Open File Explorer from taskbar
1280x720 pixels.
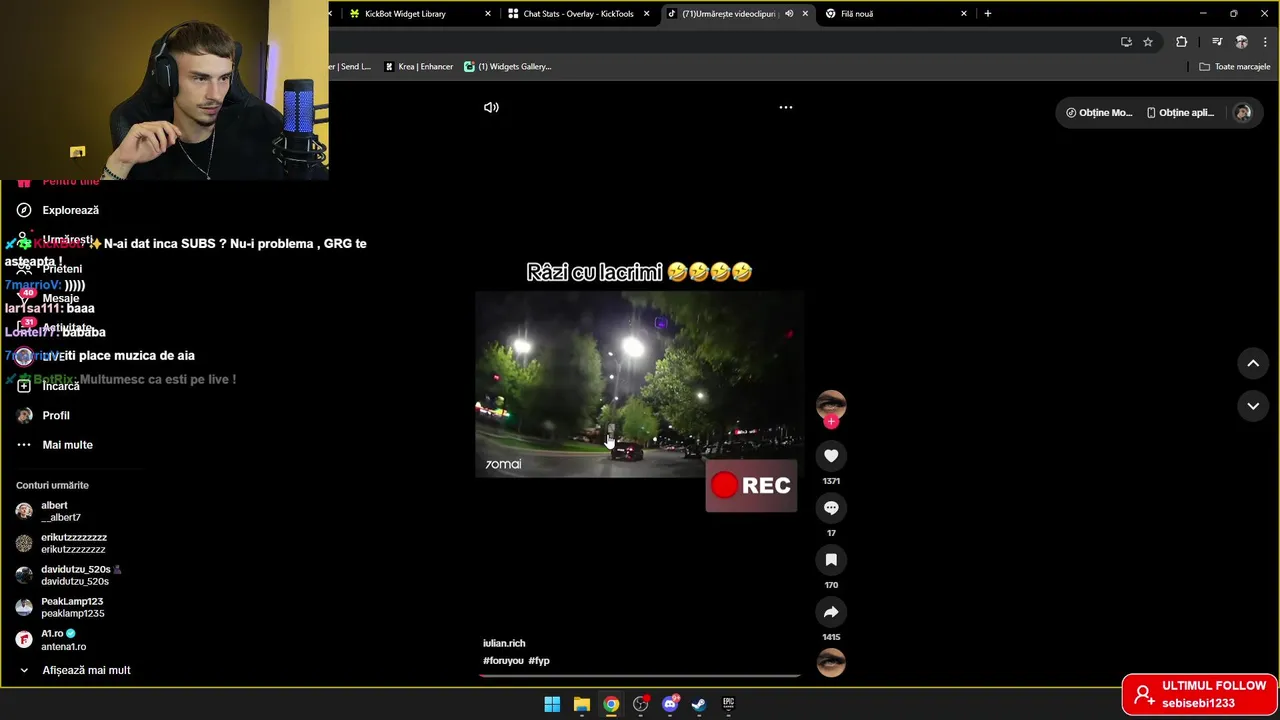pyautogui.click(x=582, y=705)
